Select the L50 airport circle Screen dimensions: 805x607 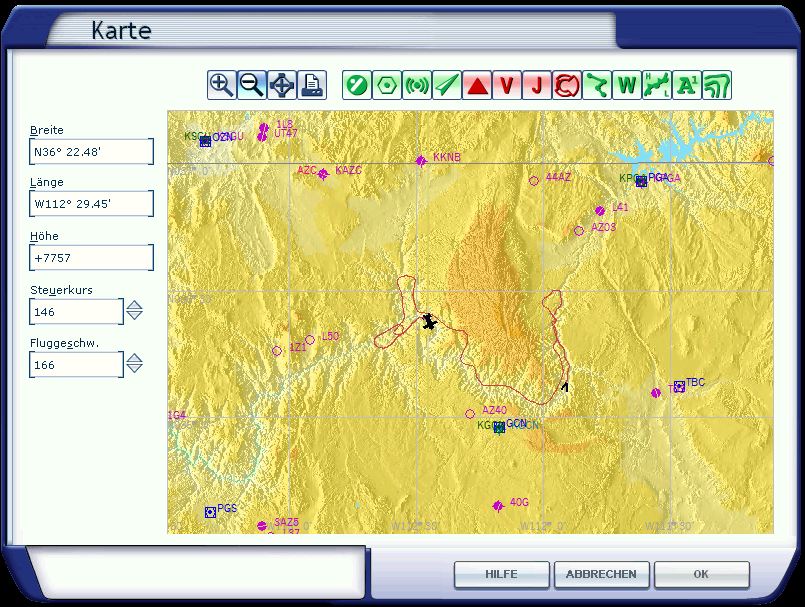coord(310,340)
